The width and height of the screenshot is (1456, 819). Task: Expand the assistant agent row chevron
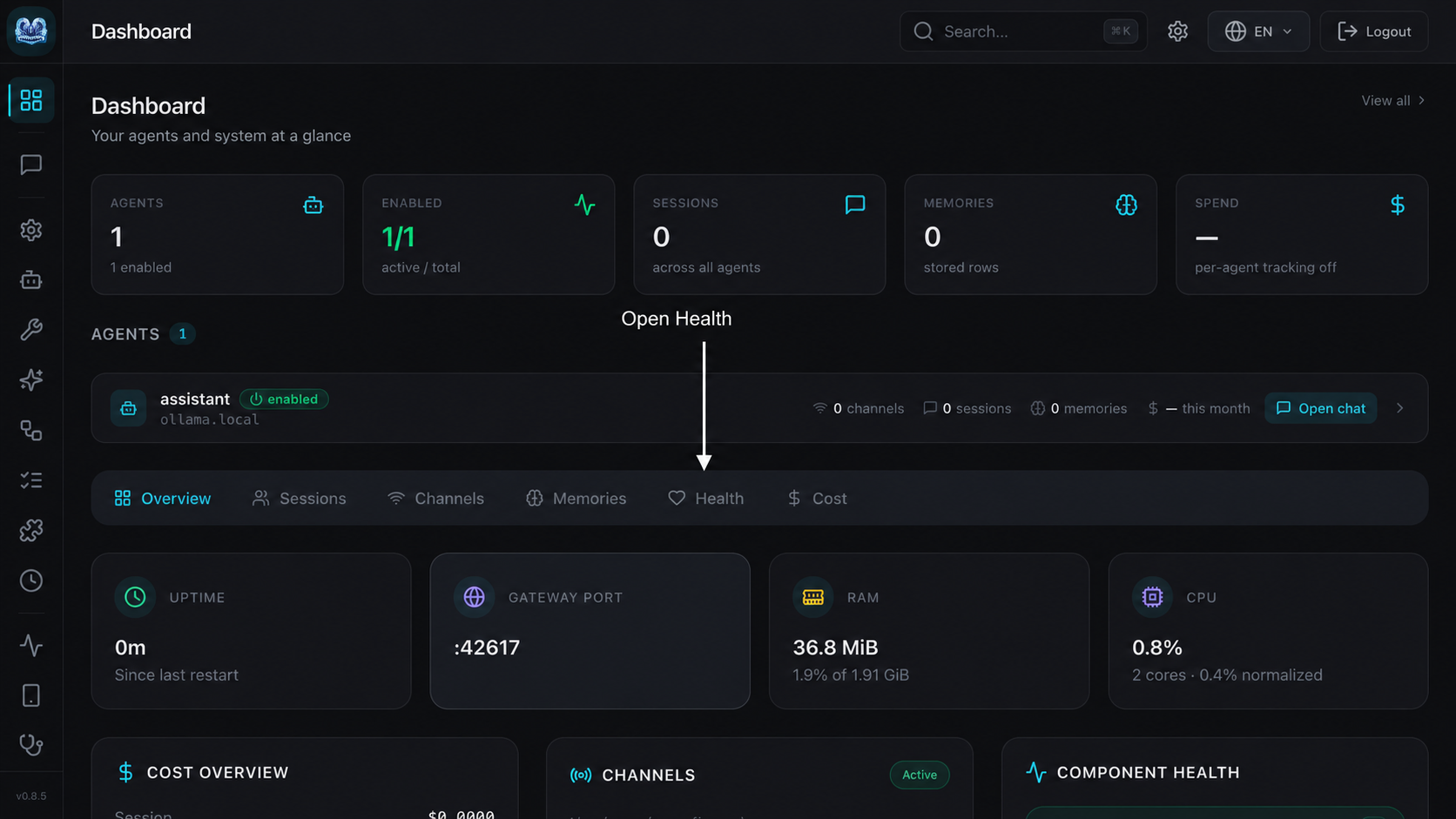click(1400, 408)
